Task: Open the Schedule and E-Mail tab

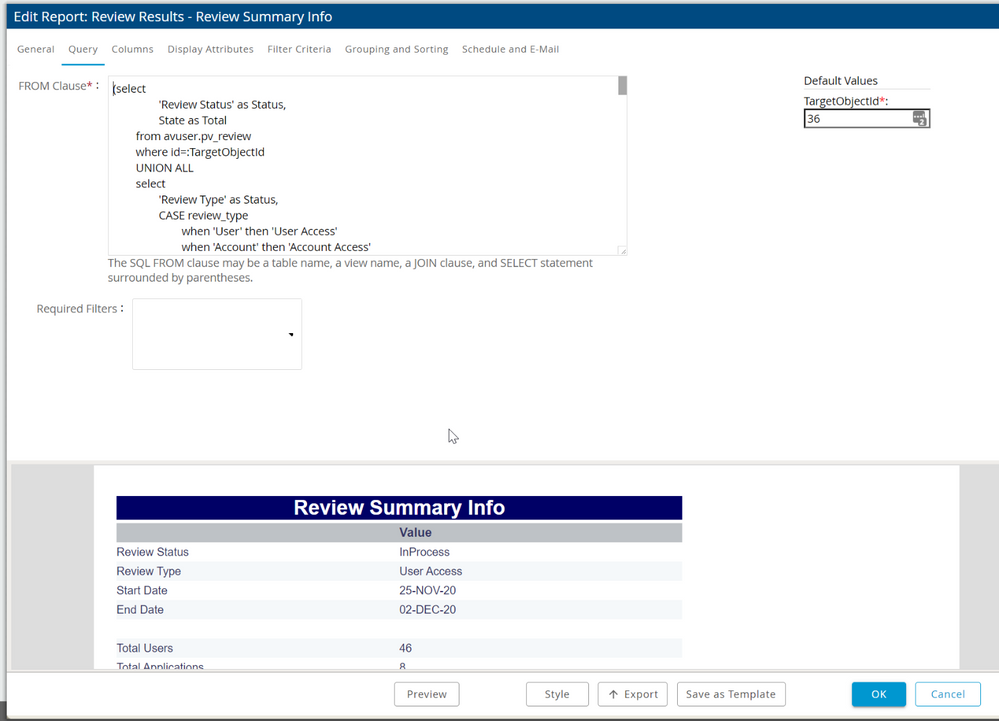Action: coord(510,49)
